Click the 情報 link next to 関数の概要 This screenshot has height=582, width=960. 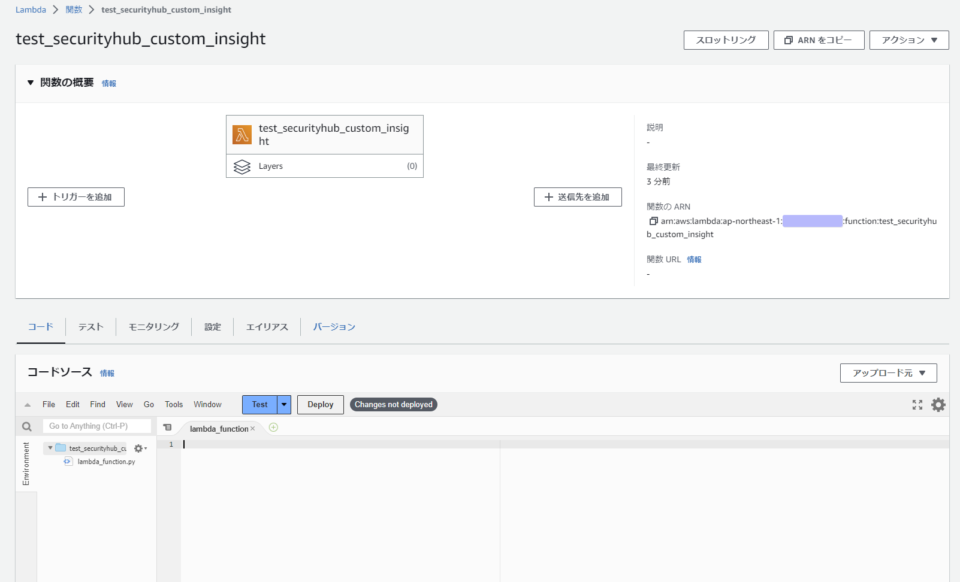coord(109,83)
